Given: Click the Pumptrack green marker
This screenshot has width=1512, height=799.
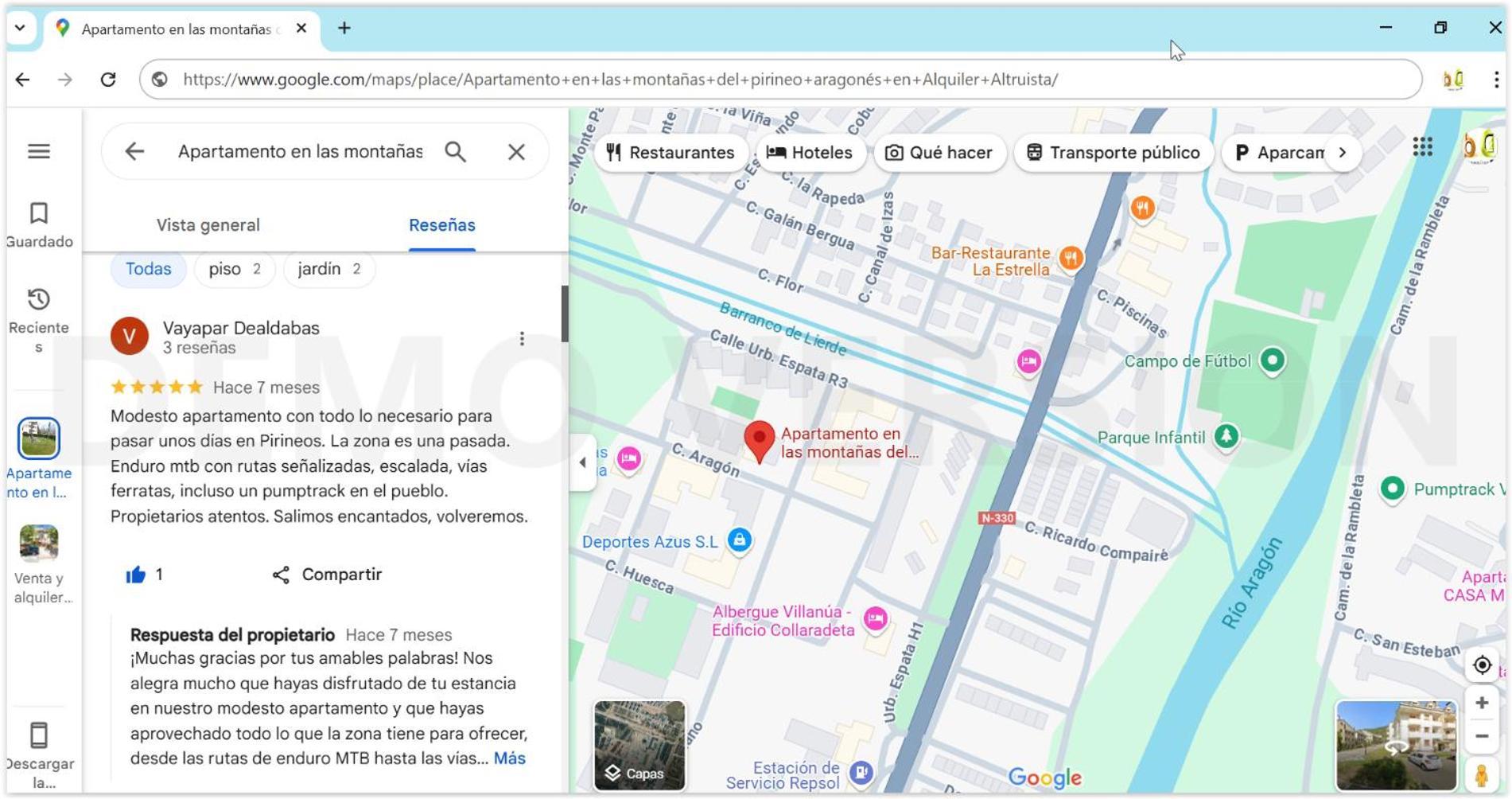Looking at the screenshot, I should 1392,489.
